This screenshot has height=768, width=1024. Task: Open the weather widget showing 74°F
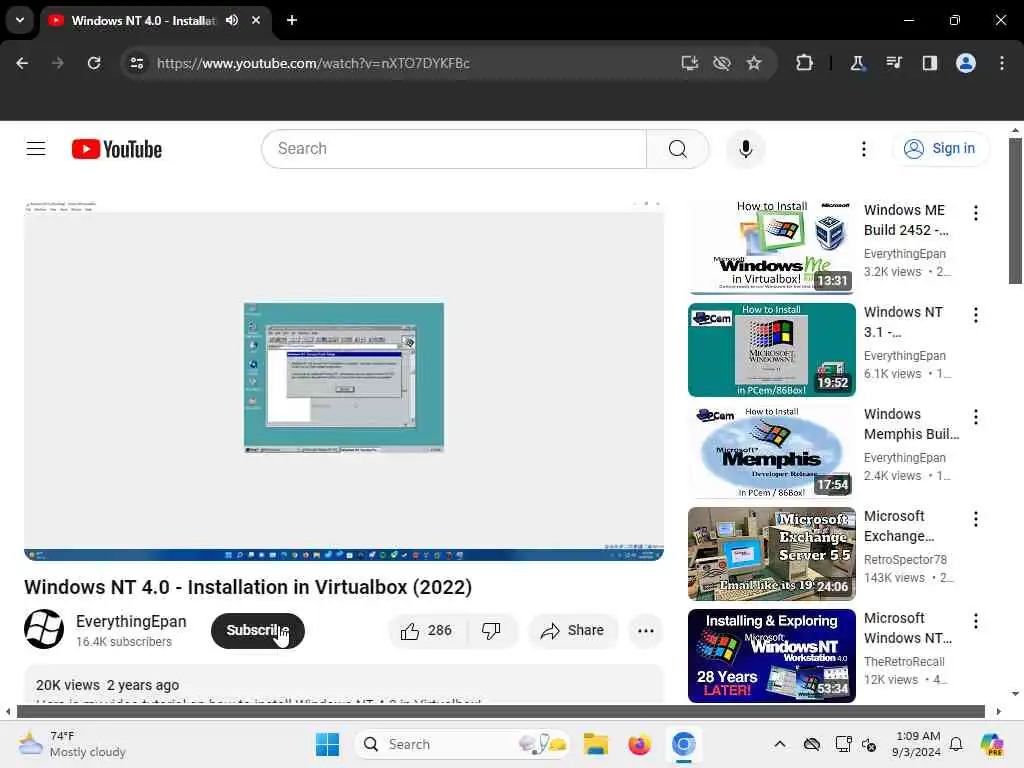coord(72,744)
